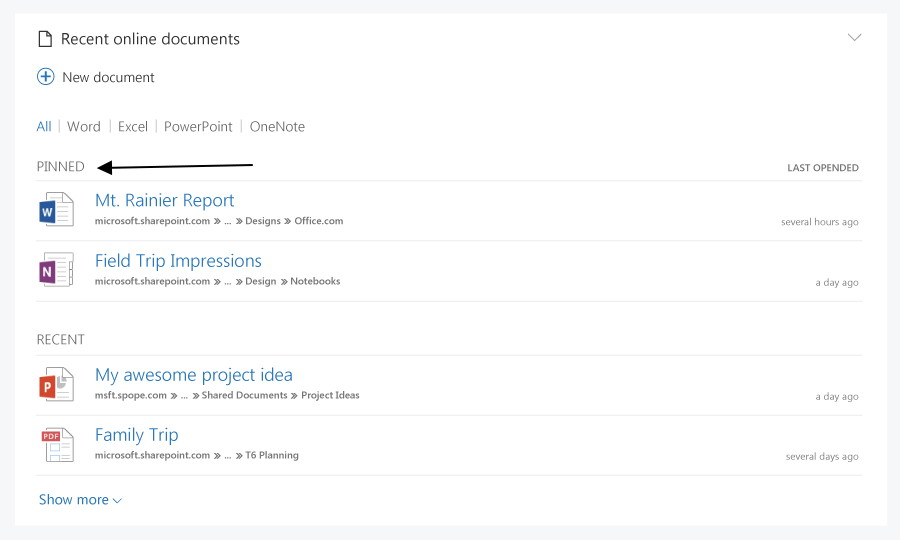900x540 pixels.
Task: Select the All filter tab
Action: pyautogui.click(x=44, y=126)
